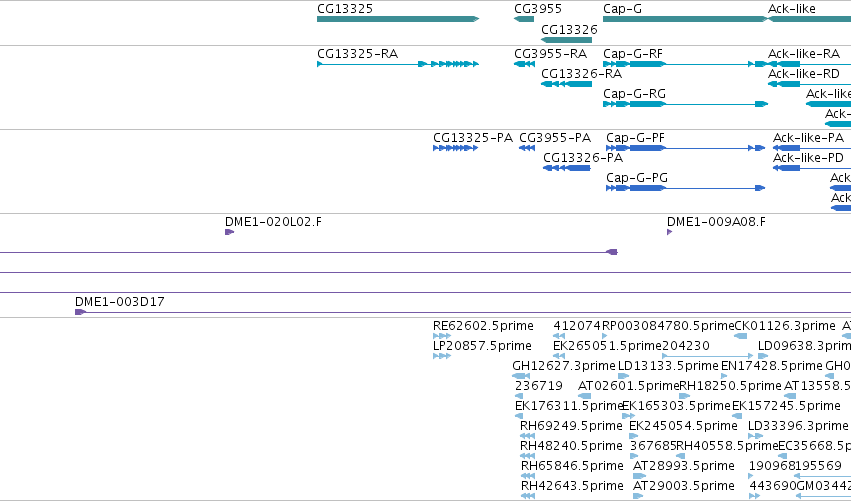Viewport: 851px width, 501px height.
Task: Click the CG3955-PA protein feature
Action: [527, 148]
